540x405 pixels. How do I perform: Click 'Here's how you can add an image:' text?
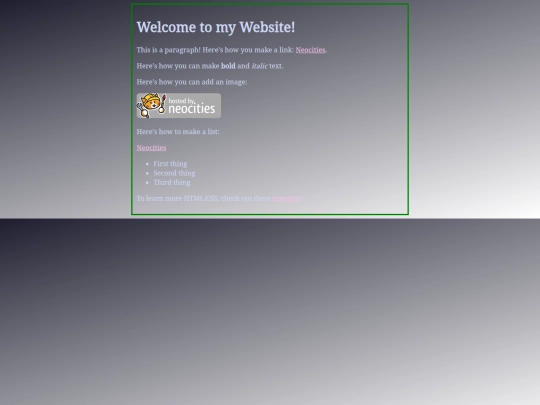192,82
